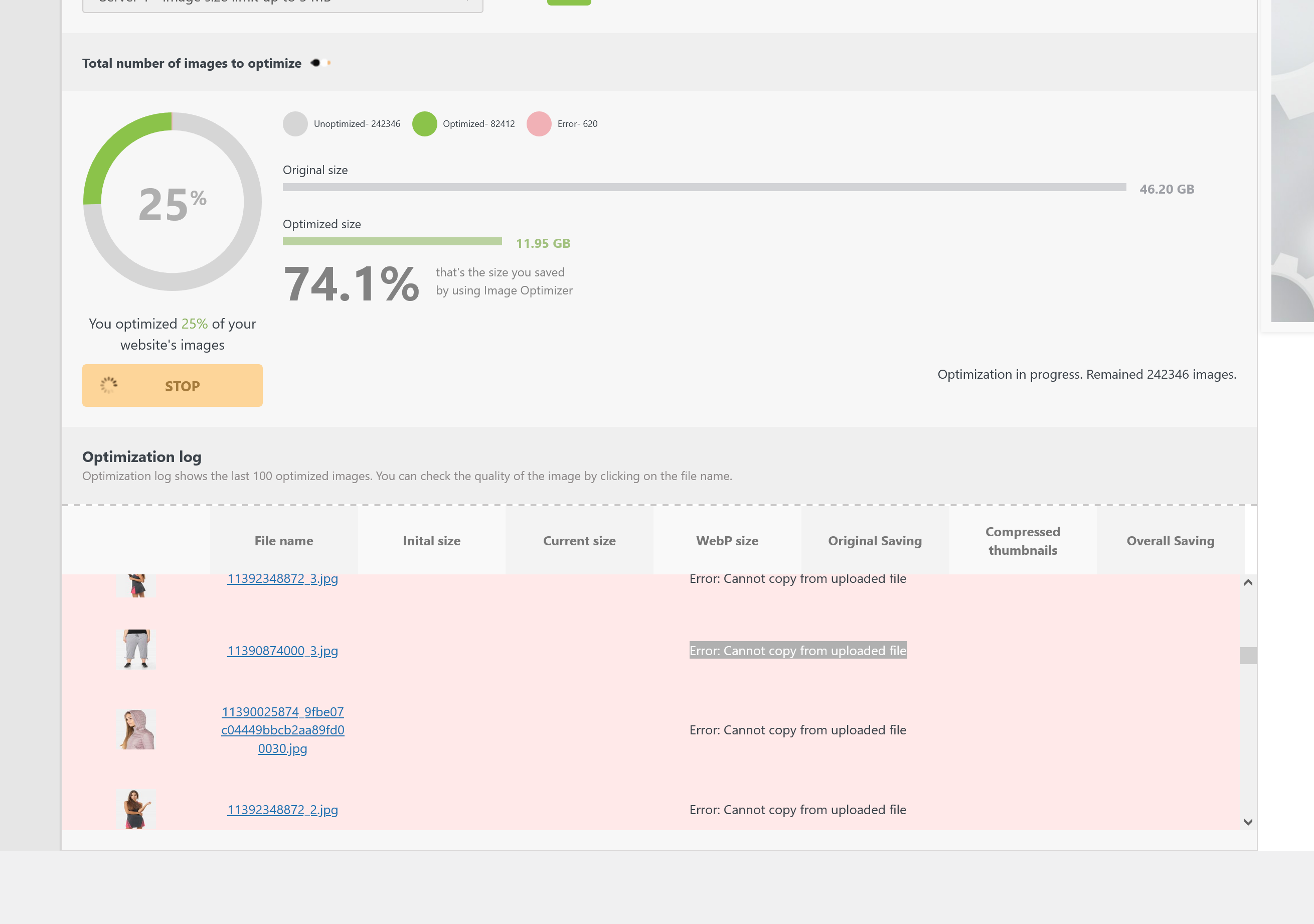Click the green Optimized legend circle
Viewport: 1314px width, 924px height.
(425, 124)
